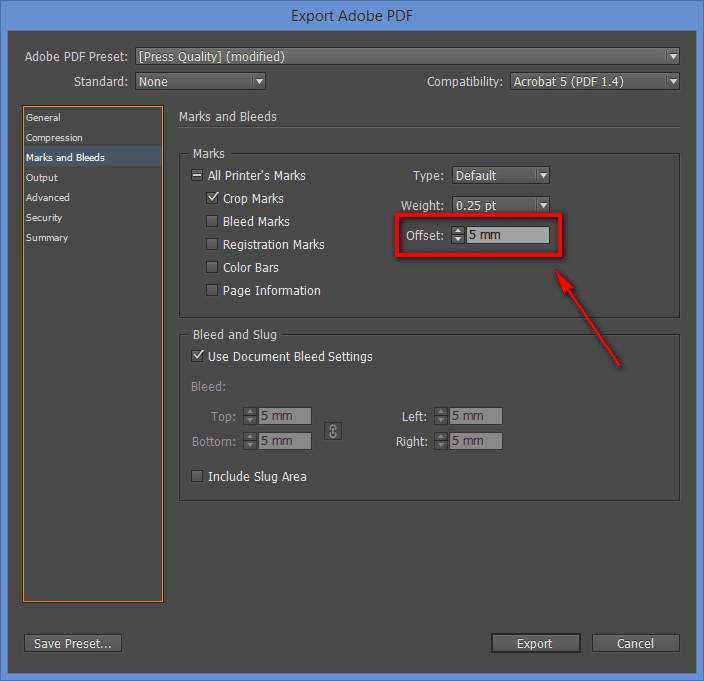
Task: Click the Offset stepper arrows
Action: tap(458, 235)
